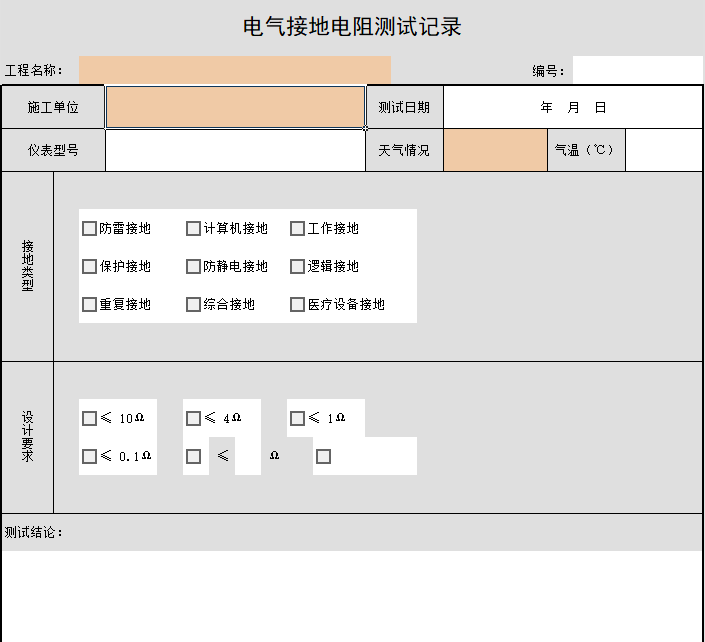Check the 综合接地 checkbox
Image resolution: width=705 pixels, height=642 pixels.
193,305
